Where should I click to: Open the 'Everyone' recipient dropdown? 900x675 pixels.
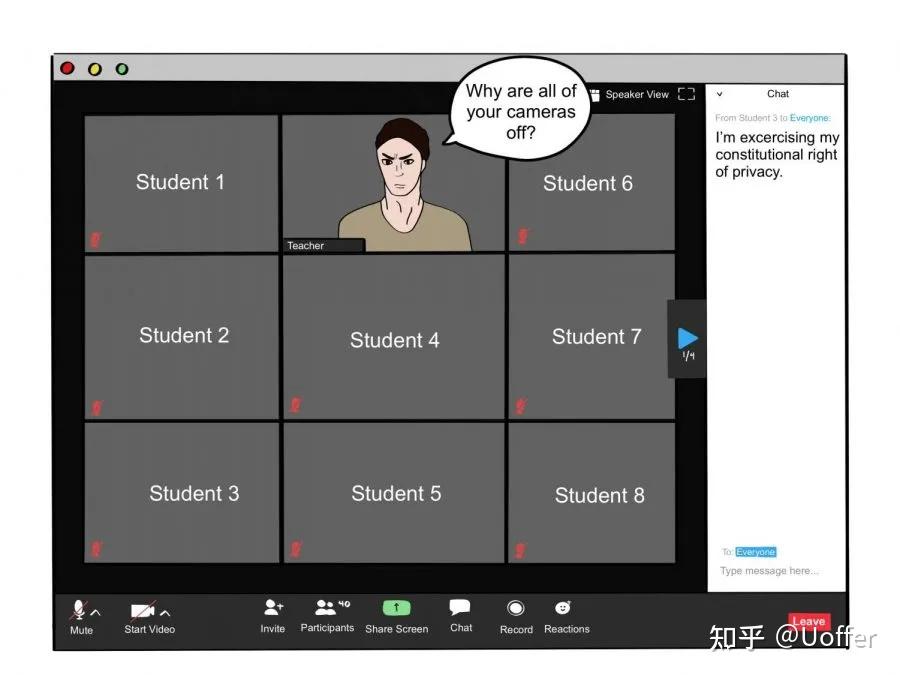coord(755,552)
